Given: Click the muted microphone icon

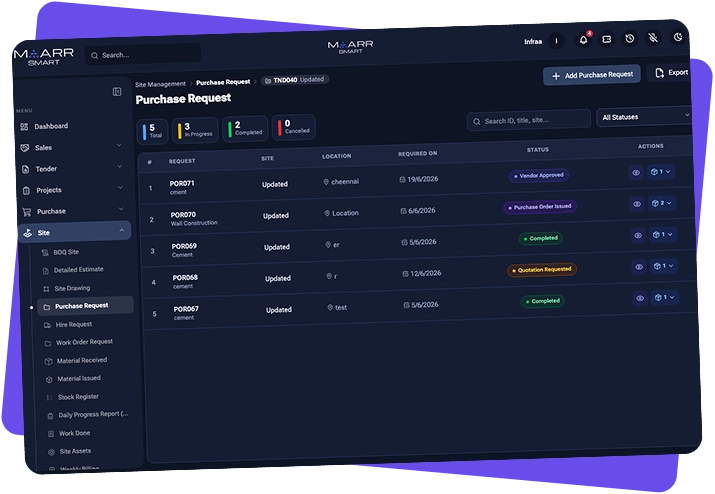Looking at the screenshot, I should coord(653,38).
